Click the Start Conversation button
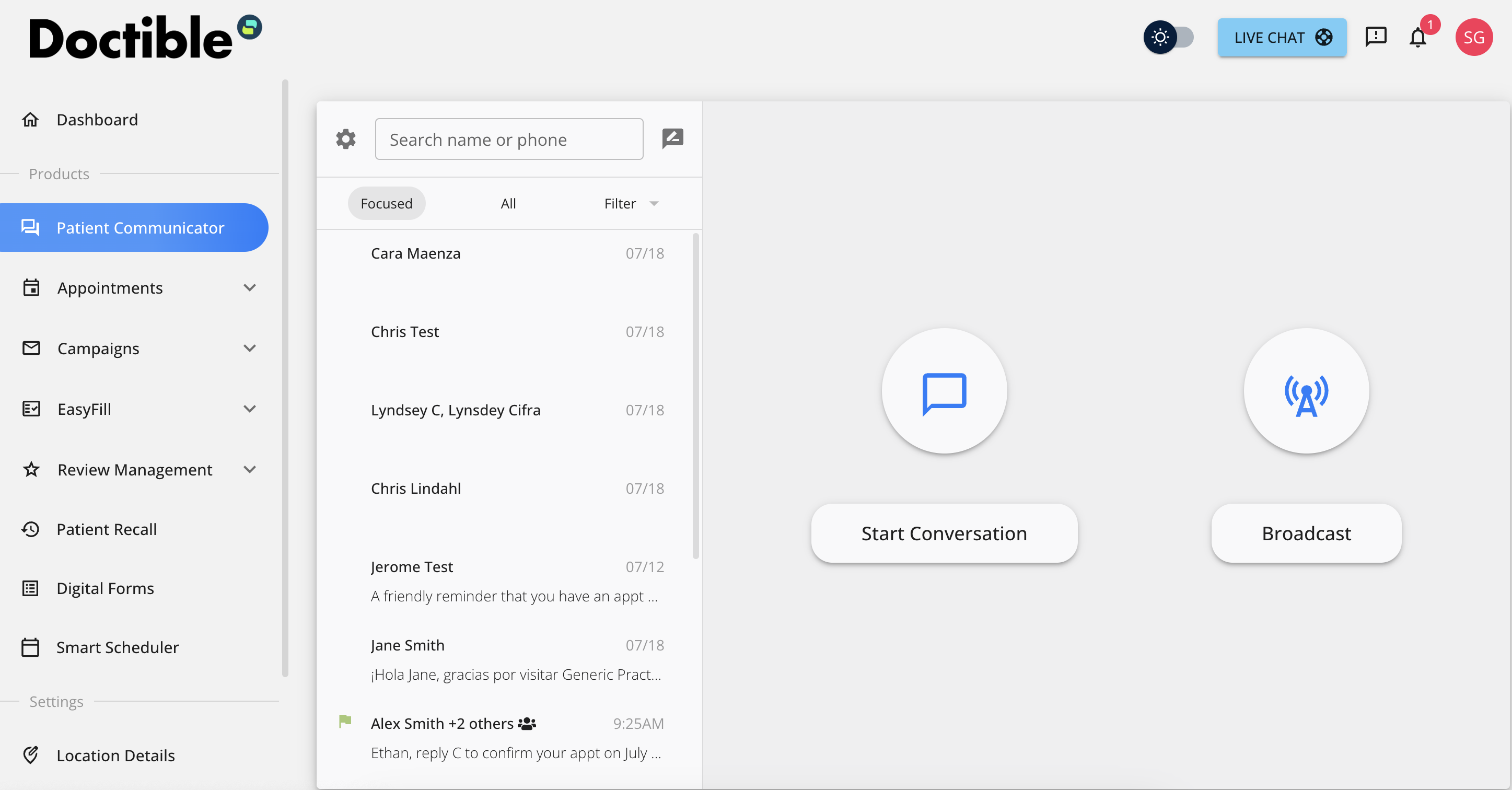 [x=943, y=533]
